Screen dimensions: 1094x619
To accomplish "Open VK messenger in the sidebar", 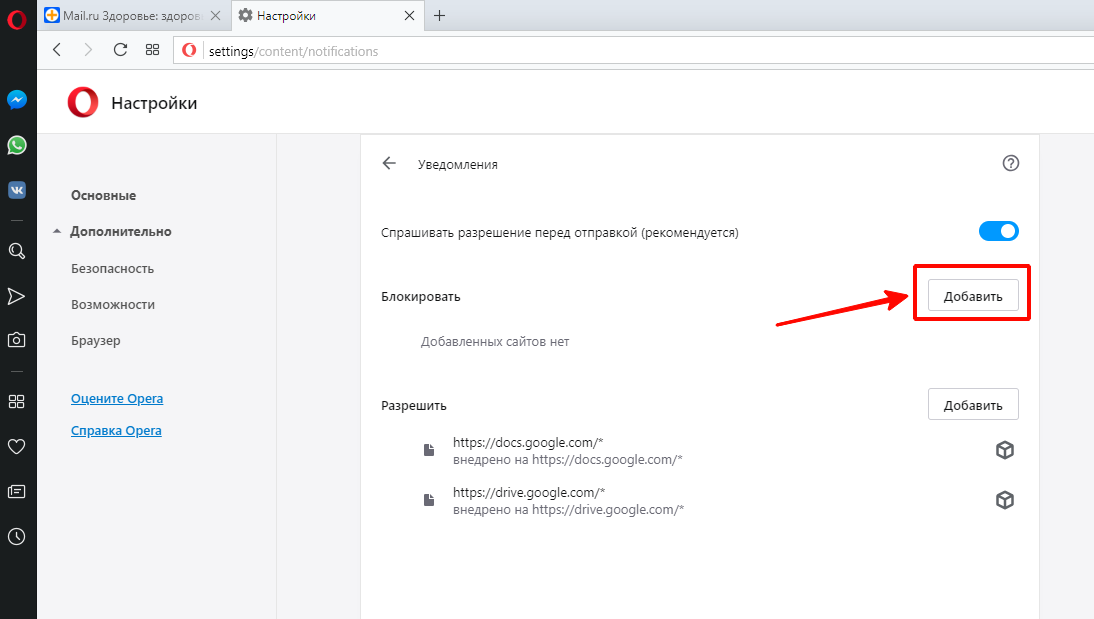I will tap(17, 190).
